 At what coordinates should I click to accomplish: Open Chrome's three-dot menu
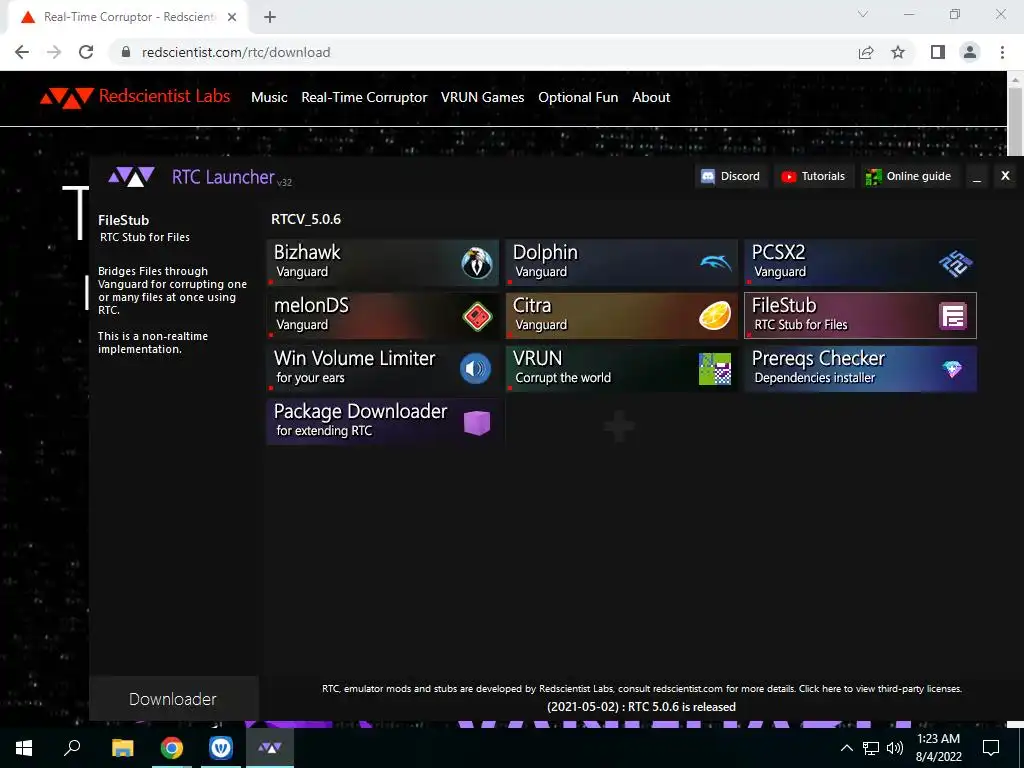tap(1002, 52)
